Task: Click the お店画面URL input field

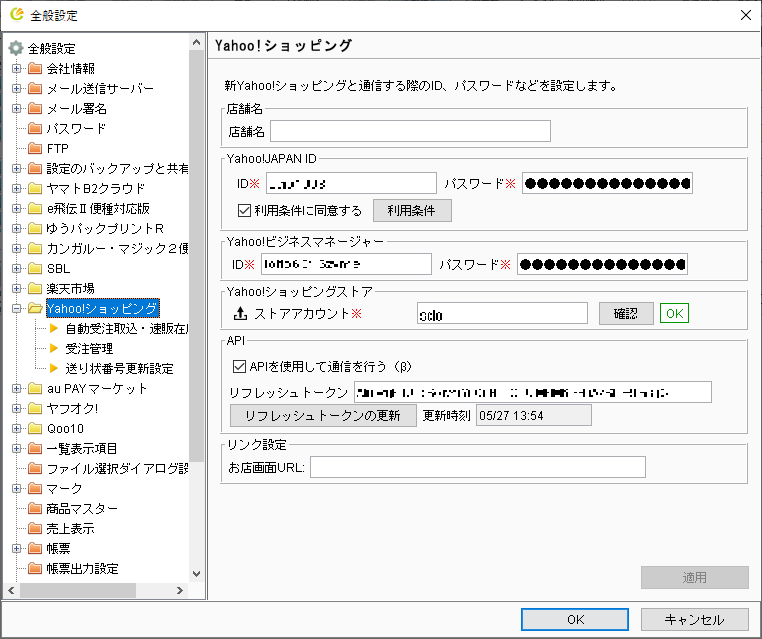Action: [x=478, y=467]
